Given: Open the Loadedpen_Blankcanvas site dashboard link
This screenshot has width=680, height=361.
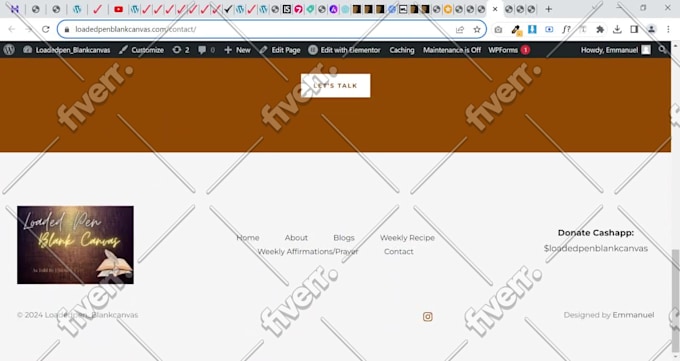Looking at the screenshot, I should (67, 50).
